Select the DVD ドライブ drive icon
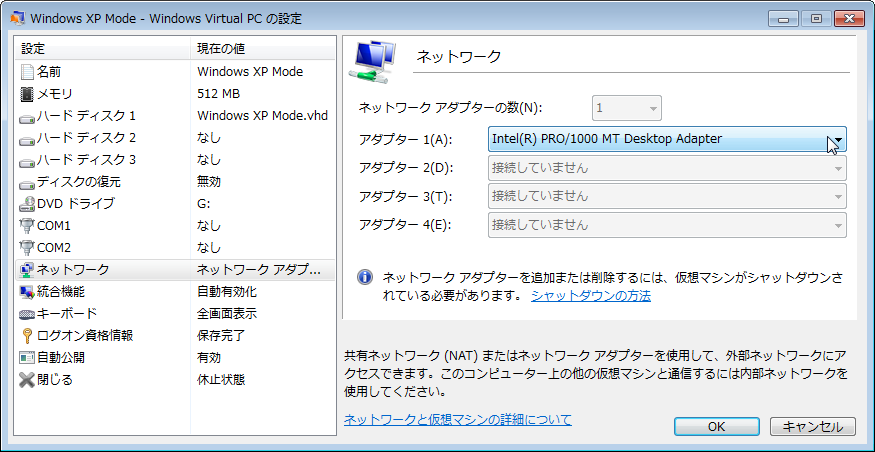The height and width of the screenshot is (452, 875). [x=26, y=204]
